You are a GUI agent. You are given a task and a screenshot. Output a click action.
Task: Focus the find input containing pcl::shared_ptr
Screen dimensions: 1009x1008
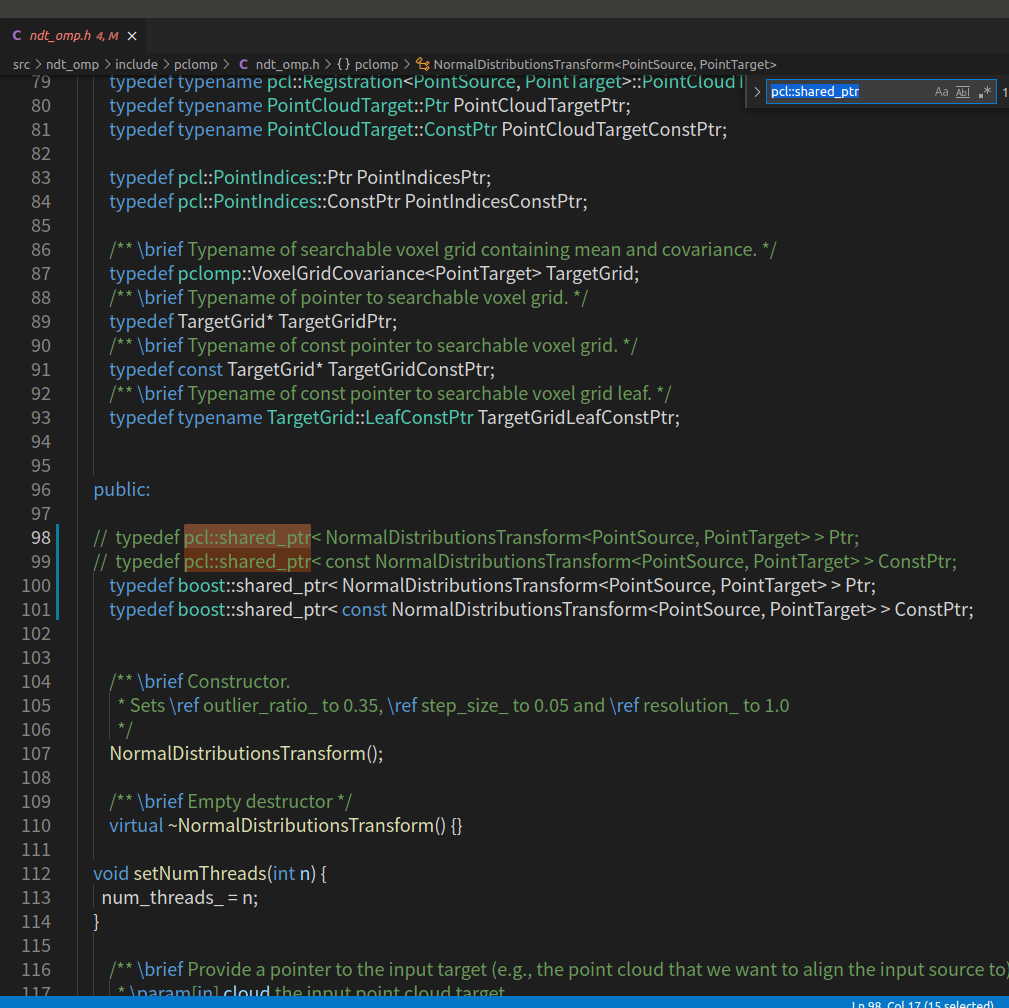848,91
